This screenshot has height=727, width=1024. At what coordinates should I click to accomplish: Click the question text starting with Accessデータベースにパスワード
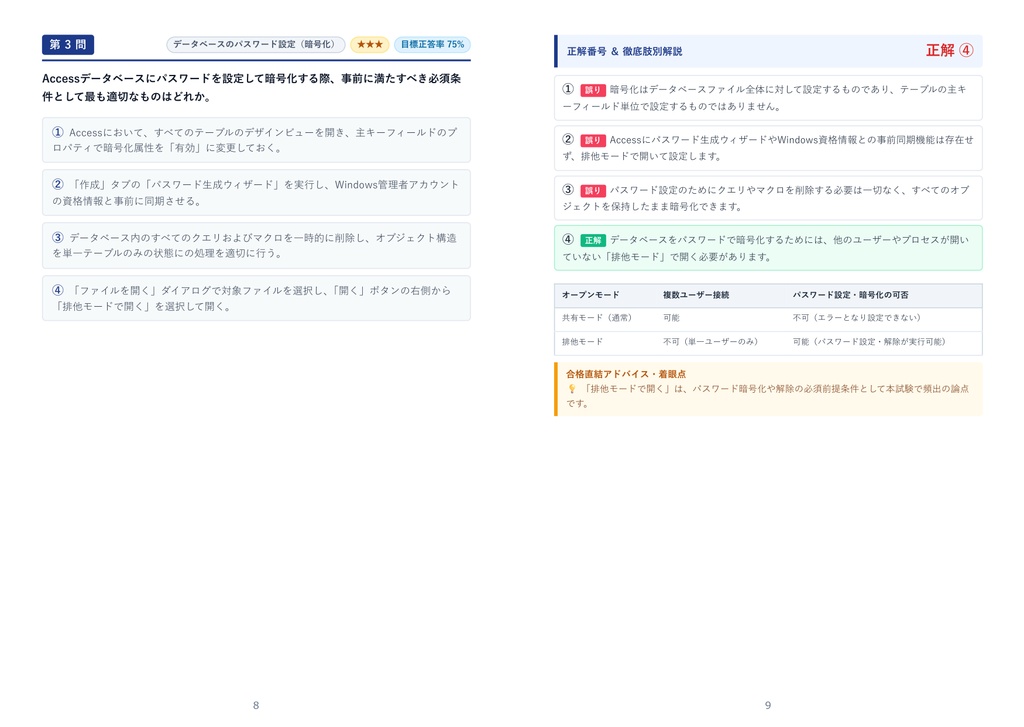[x=251, y=87]
